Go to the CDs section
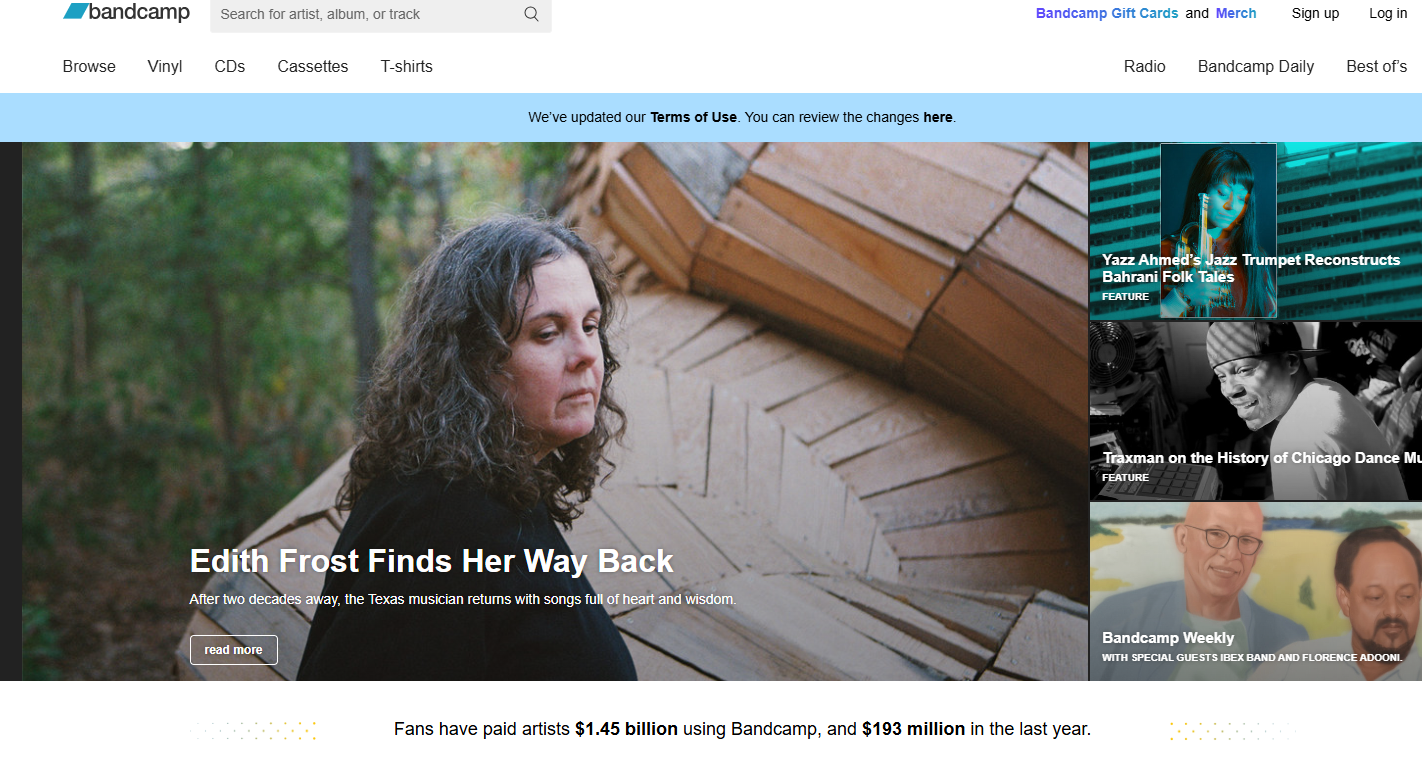The width and height of the screenshot is (1422, 757). (x=230, y=66)
